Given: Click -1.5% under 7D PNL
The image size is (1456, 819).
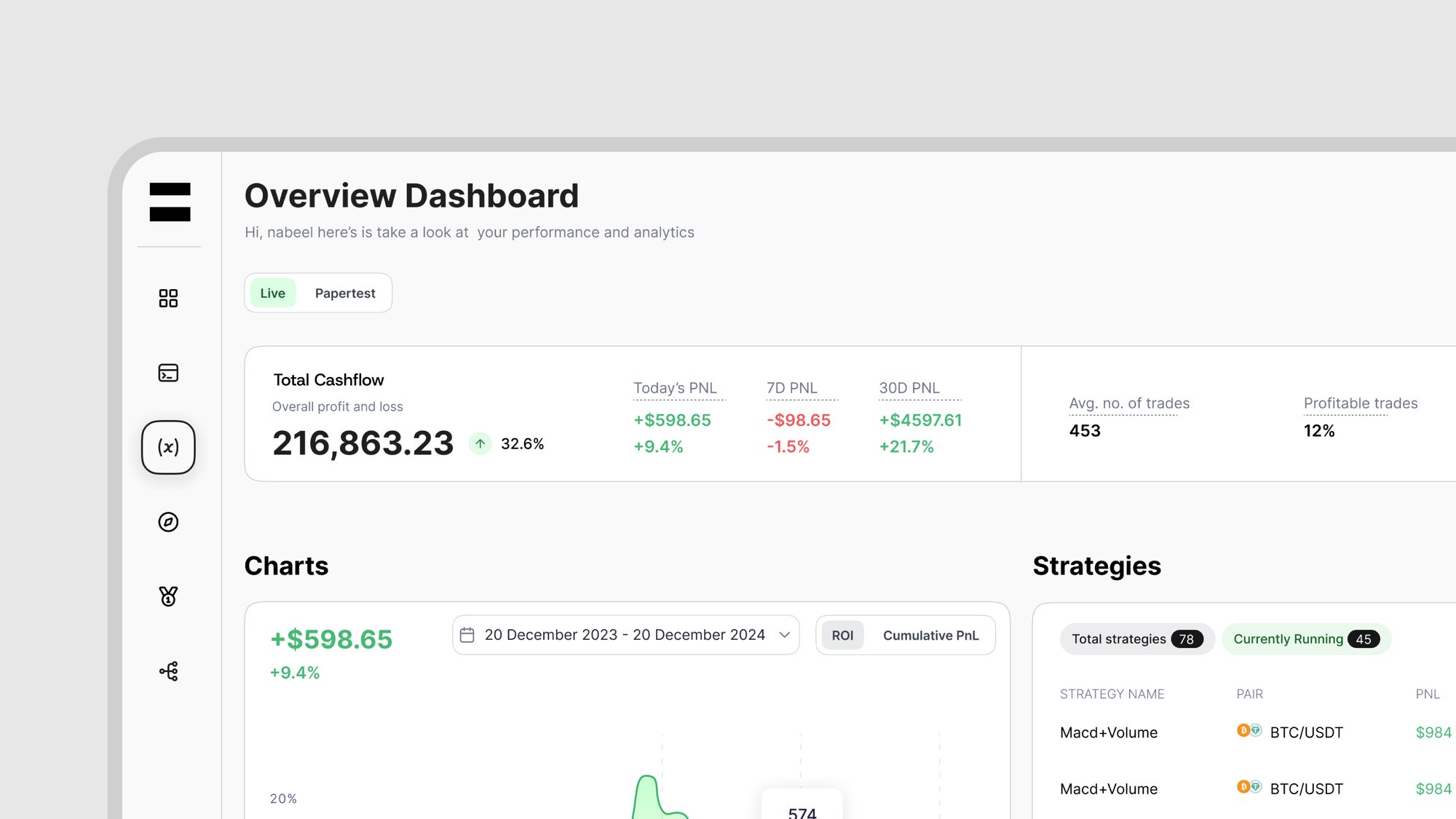Looking at the screenshot, I should (788, 447).
